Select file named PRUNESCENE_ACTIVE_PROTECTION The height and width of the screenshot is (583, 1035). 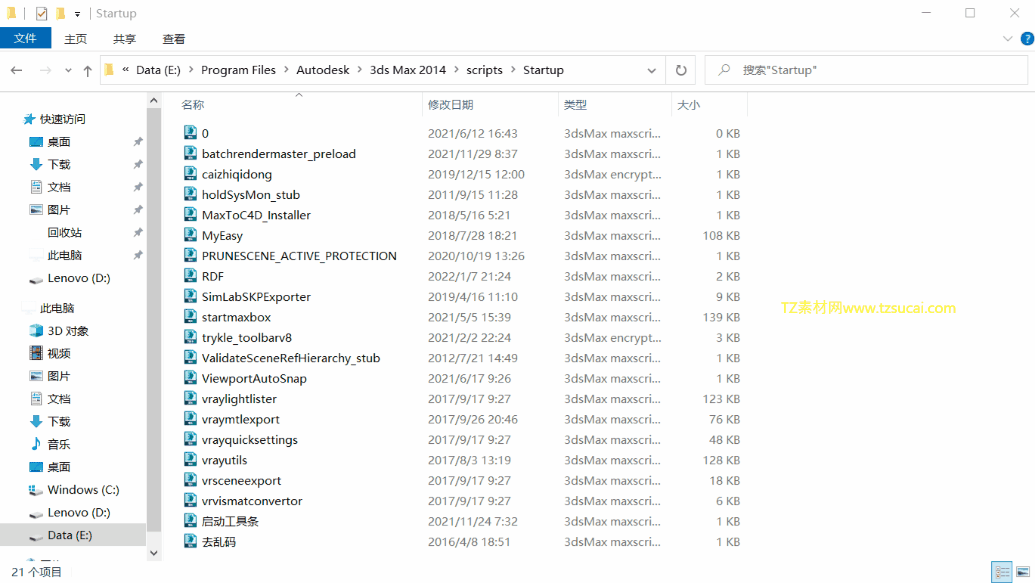coord(299,256)
